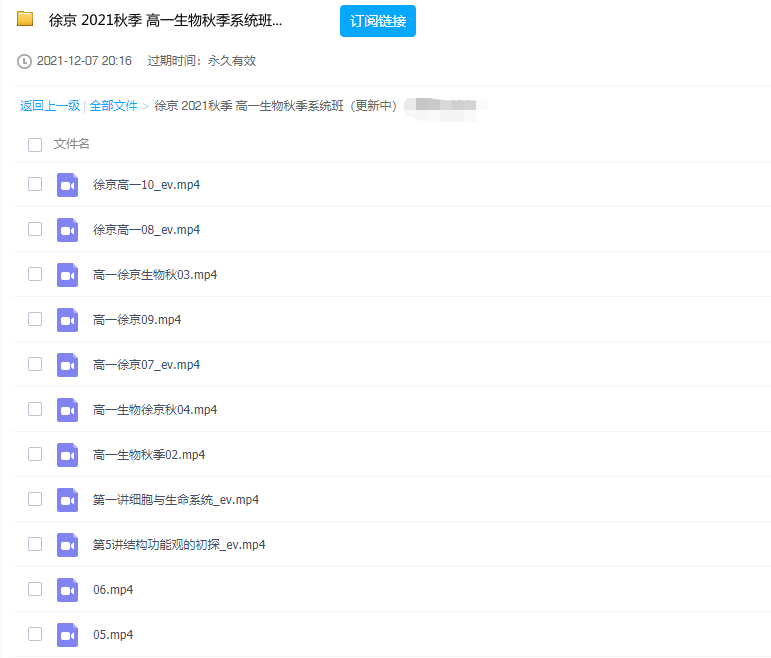Check the box for 徐京高一10_ev.mp4
771x658 pixels.
pos(35,184)
